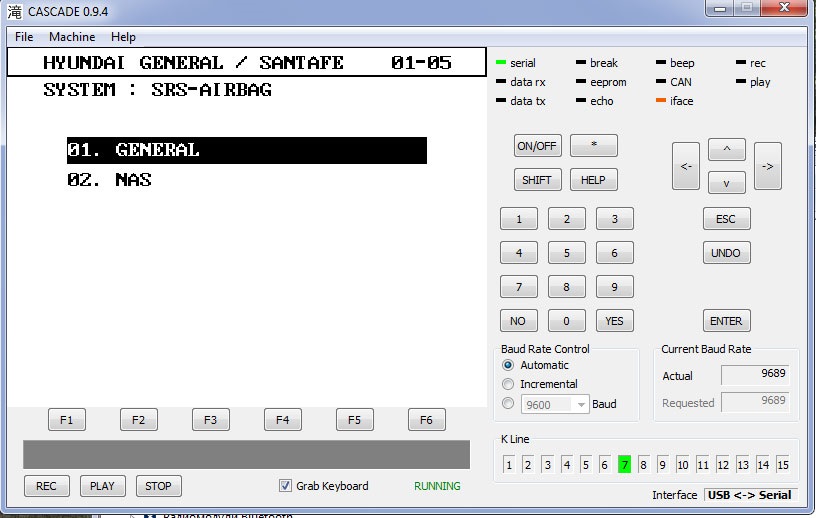
Task: Select K Line pin 1
Action: (509, 464)
